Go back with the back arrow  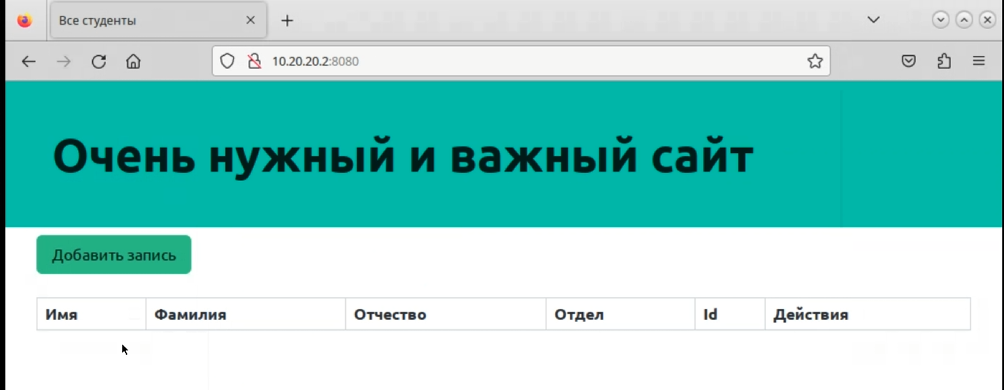(x=28, y=61)
